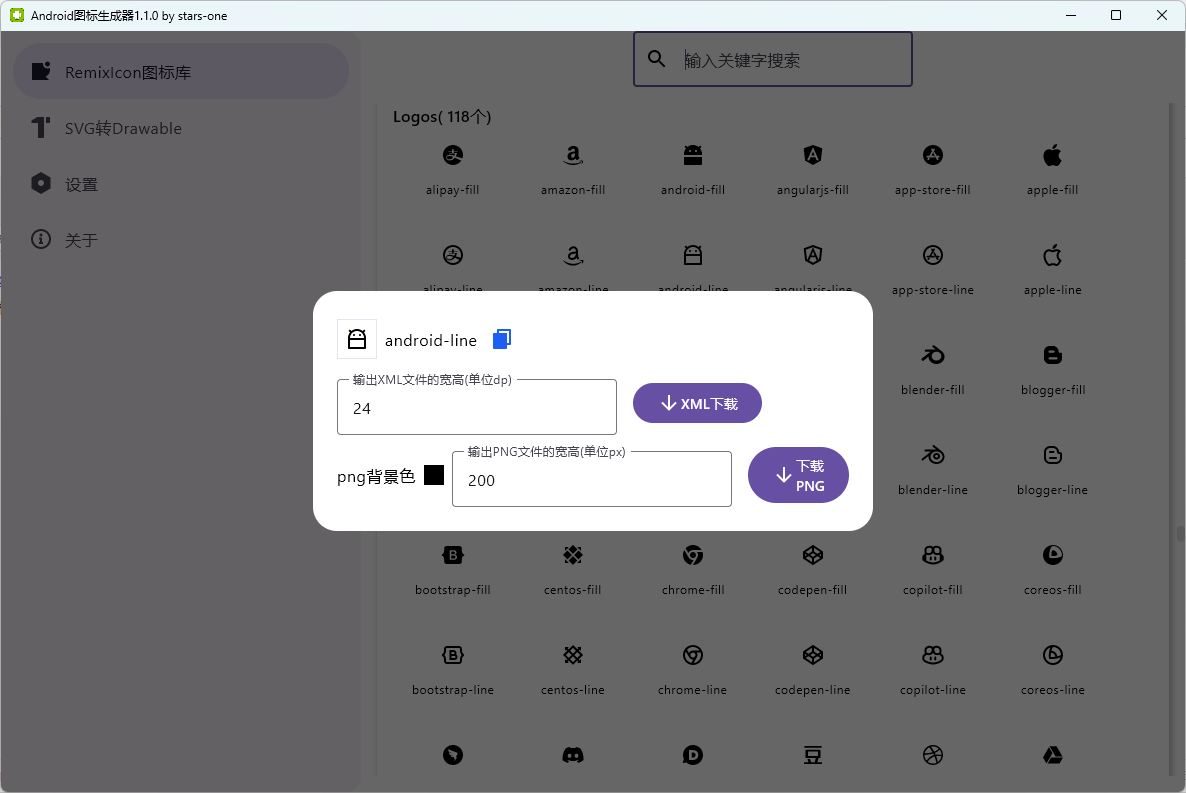The width and height of the screenshot is (1186, 793).
Task: Choose the outlined Amazon logo icon
Action: (573, 255)
